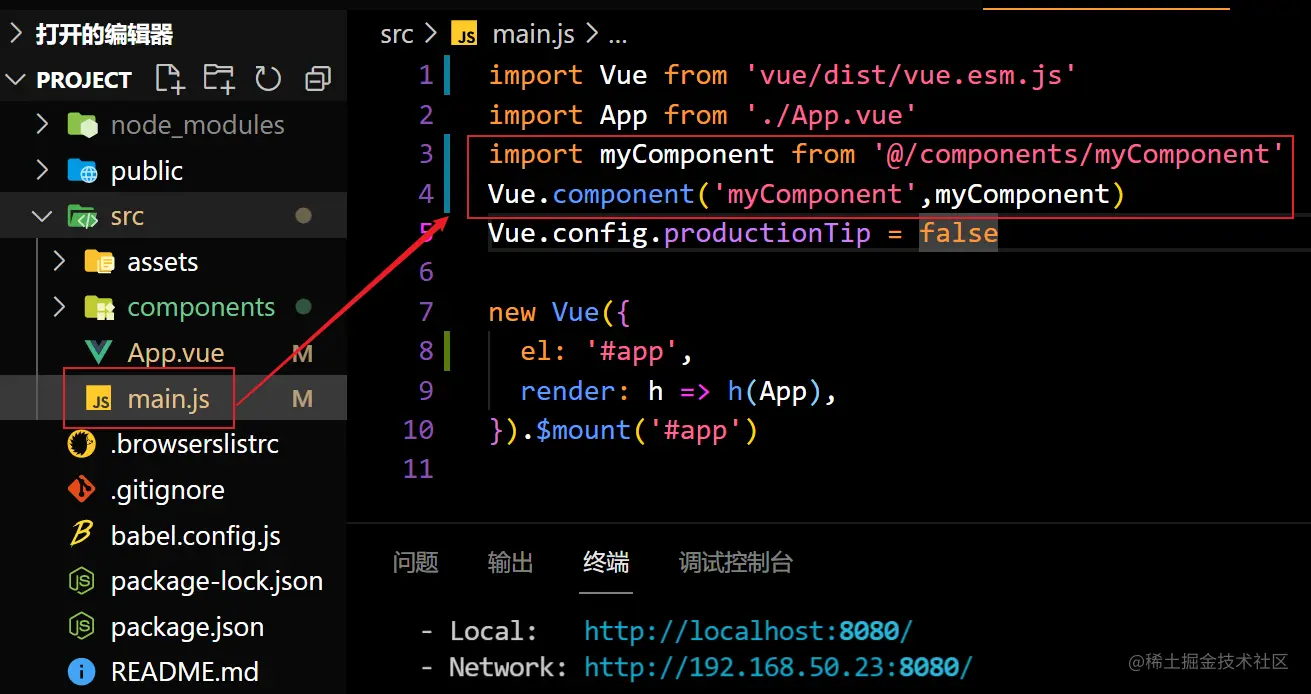
Task: Click src in the breadcrumb
Action: point(397,35)
